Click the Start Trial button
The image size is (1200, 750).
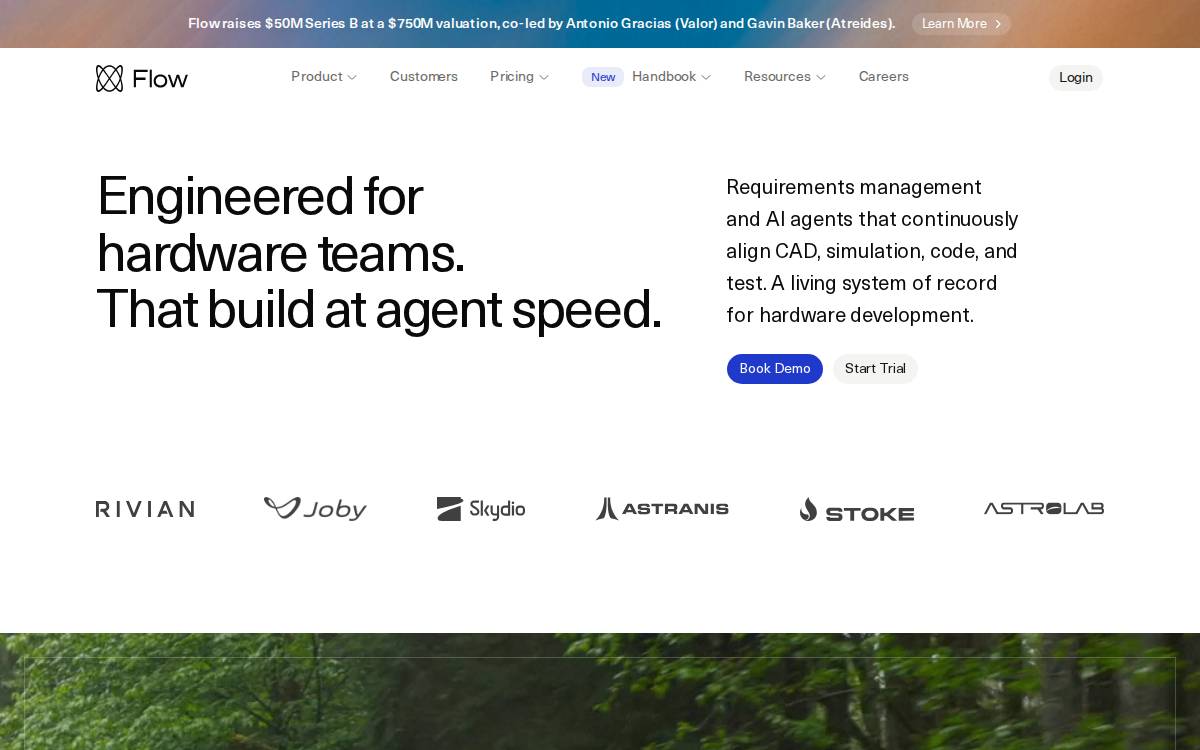[x=875, y=369]
